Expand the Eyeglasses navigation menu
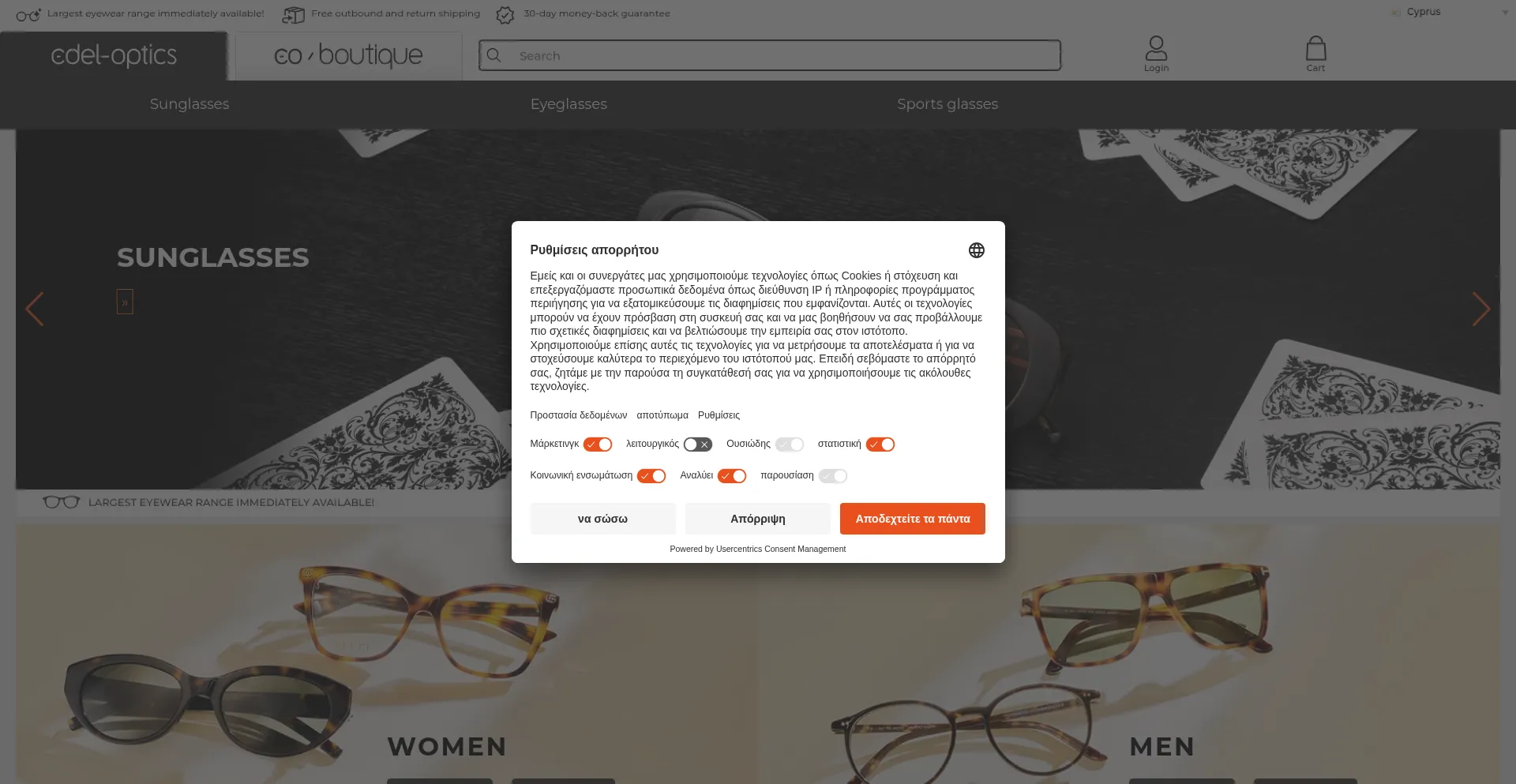This screenshot has width=1516, height=784. tap(568, 104)
